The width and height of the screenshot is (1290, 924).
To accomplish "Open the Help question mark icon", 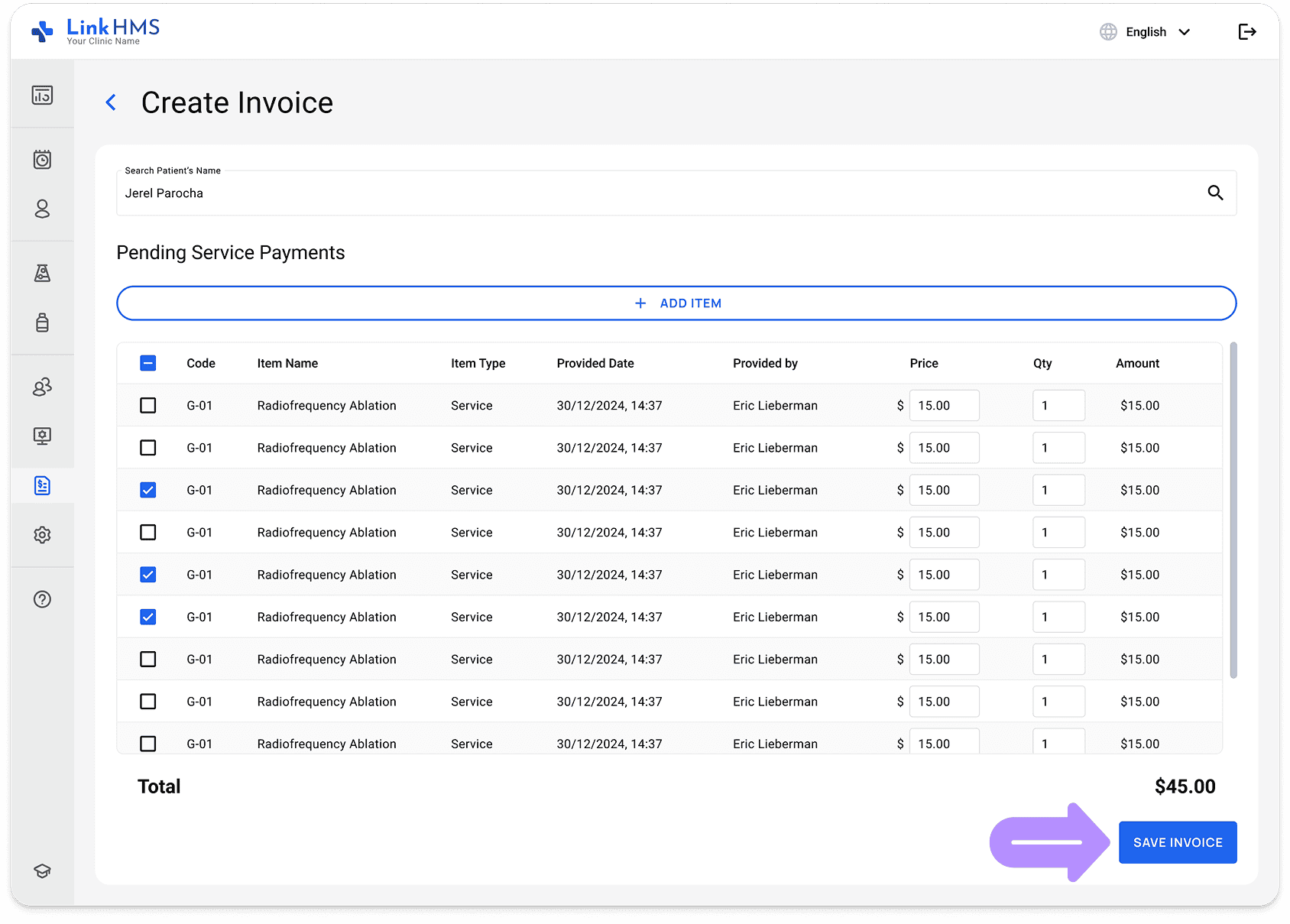I will (42, 599).
